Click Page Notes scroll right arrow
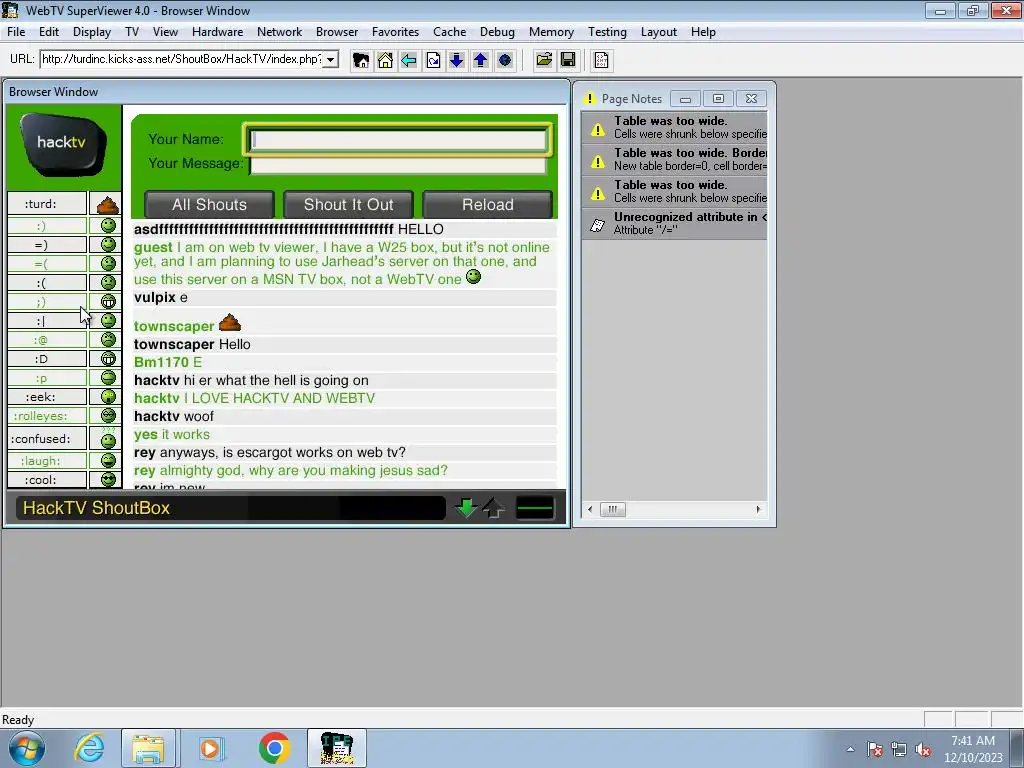This screenshot has height=768, width=1024. point(758,509)
